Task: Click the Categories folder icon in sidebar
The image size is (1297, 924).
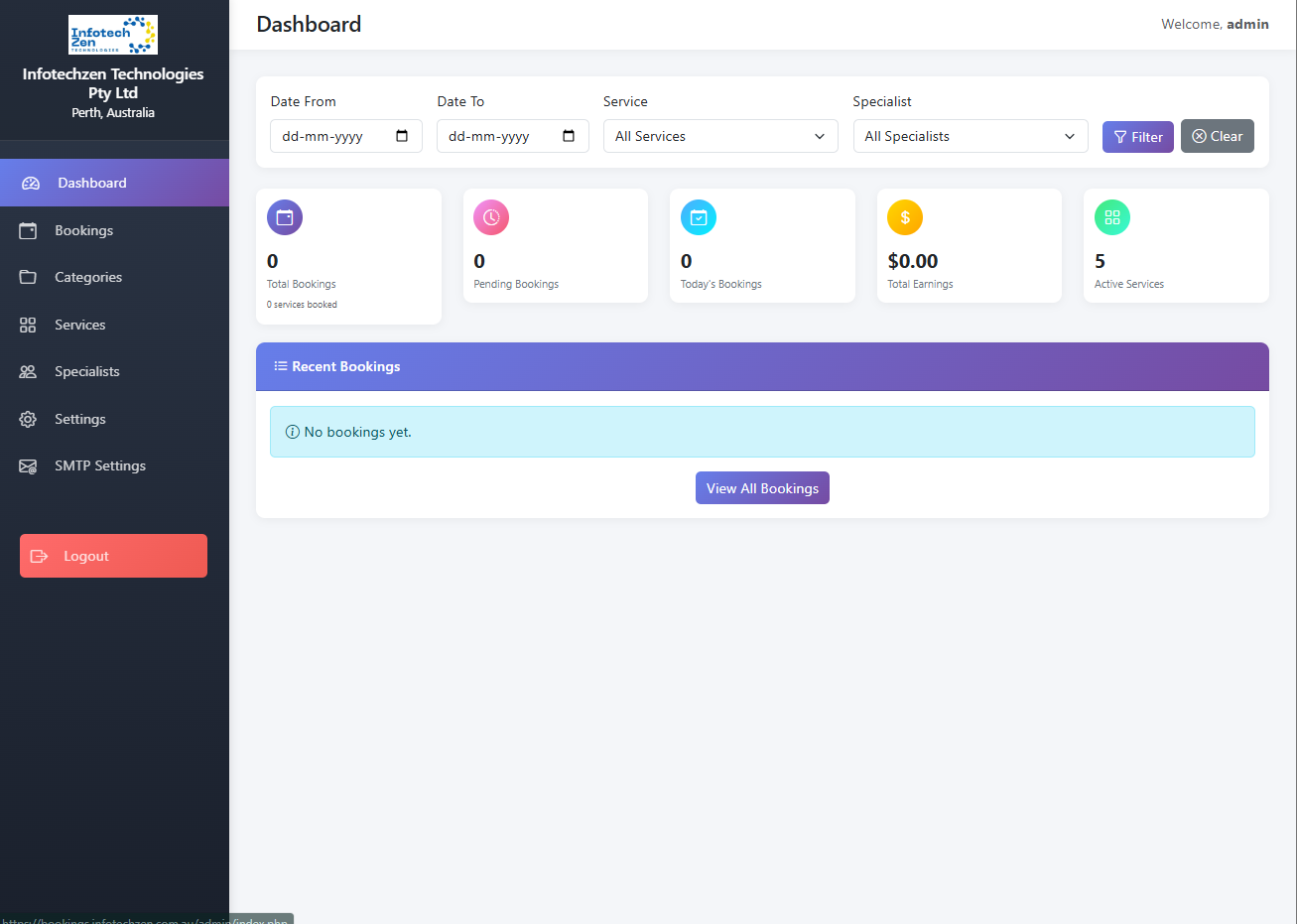Action: pos(31,277)
